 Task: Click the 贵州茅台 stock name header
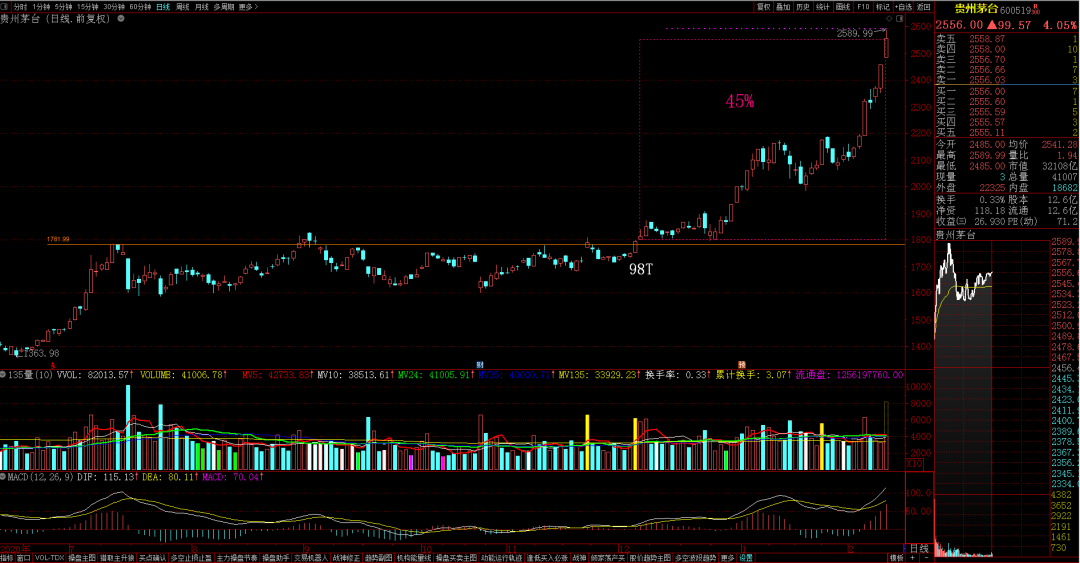click(x=975, y=9)
